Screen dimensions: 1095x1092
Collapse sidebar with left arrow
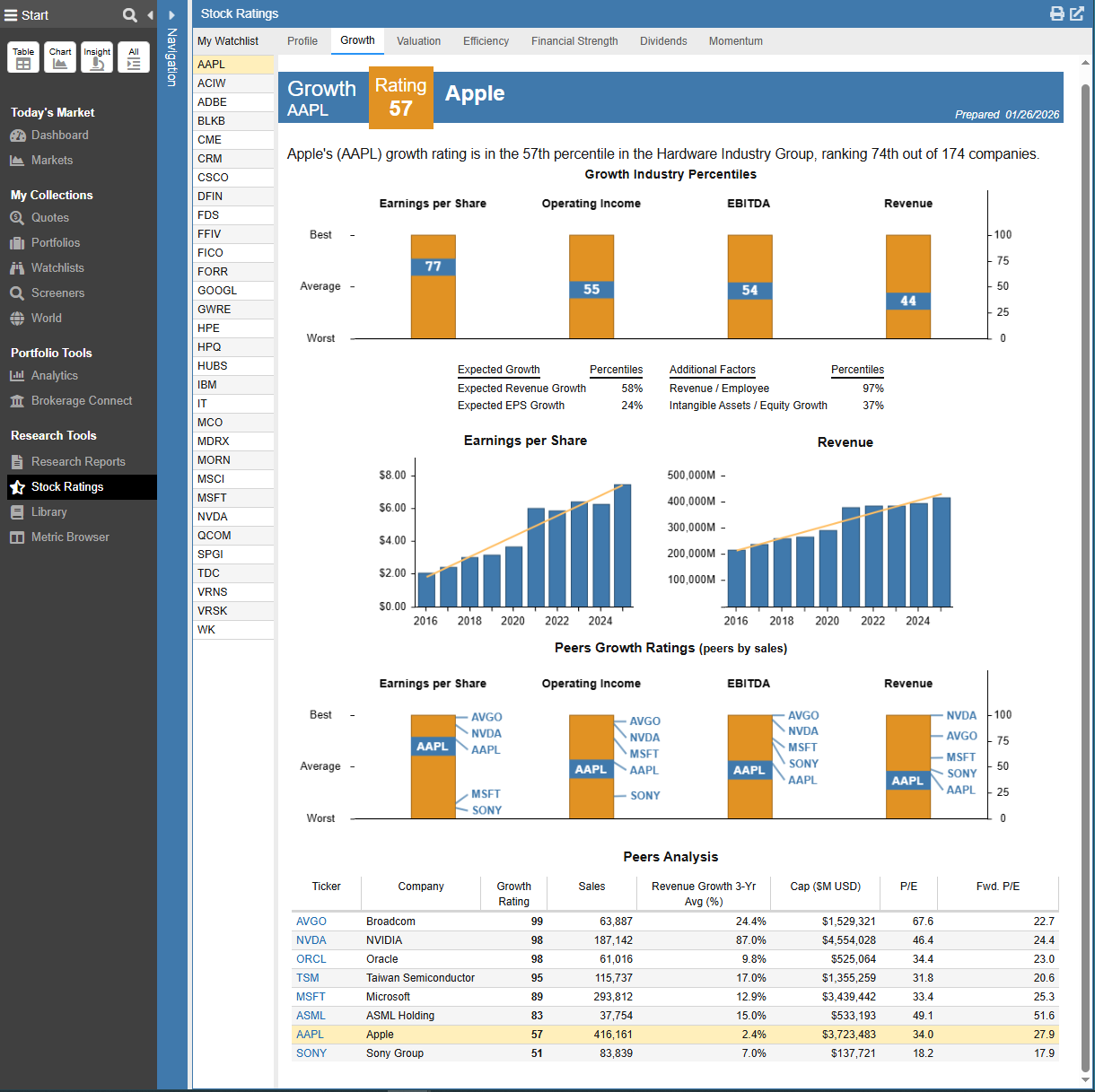click(150, 15)
